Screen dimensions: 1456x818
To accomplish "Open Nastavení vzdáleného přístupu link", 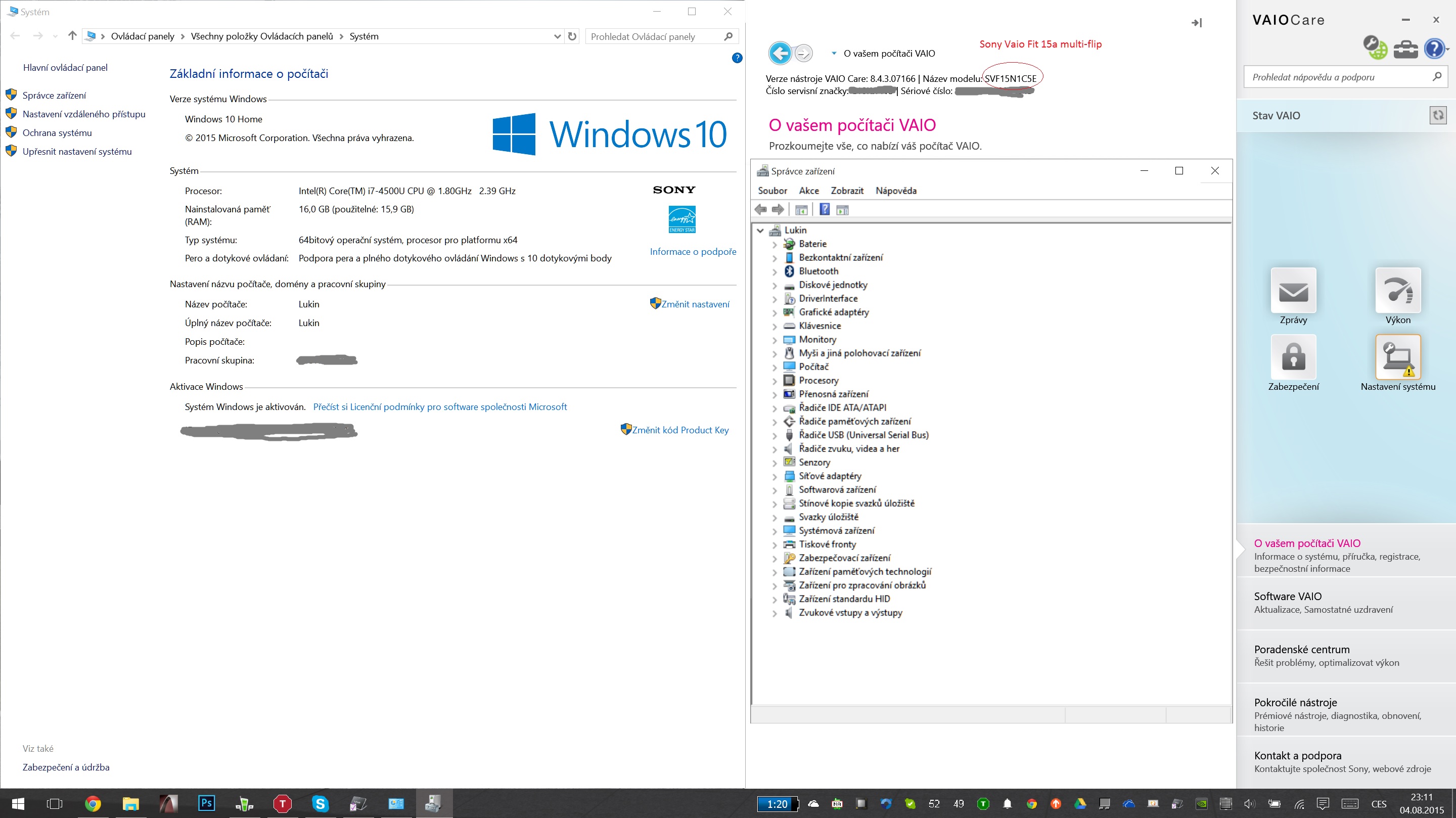I will pyautogui.click(x=83, y=114).
